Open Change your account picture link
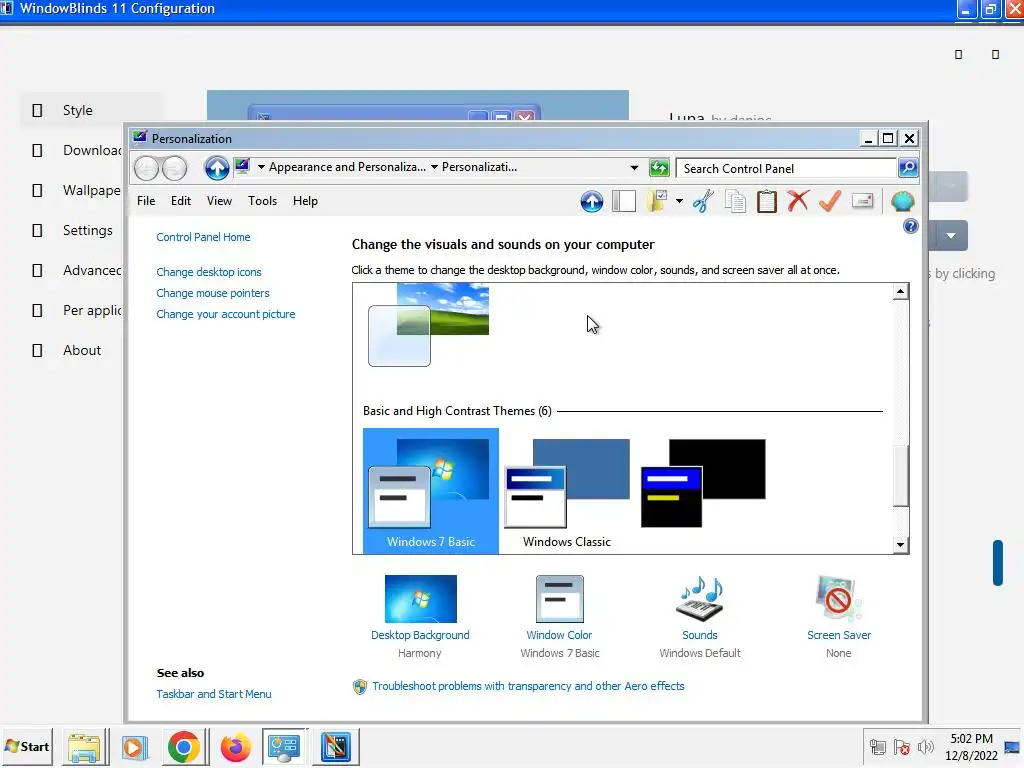1024x768 pixels. 226,314
